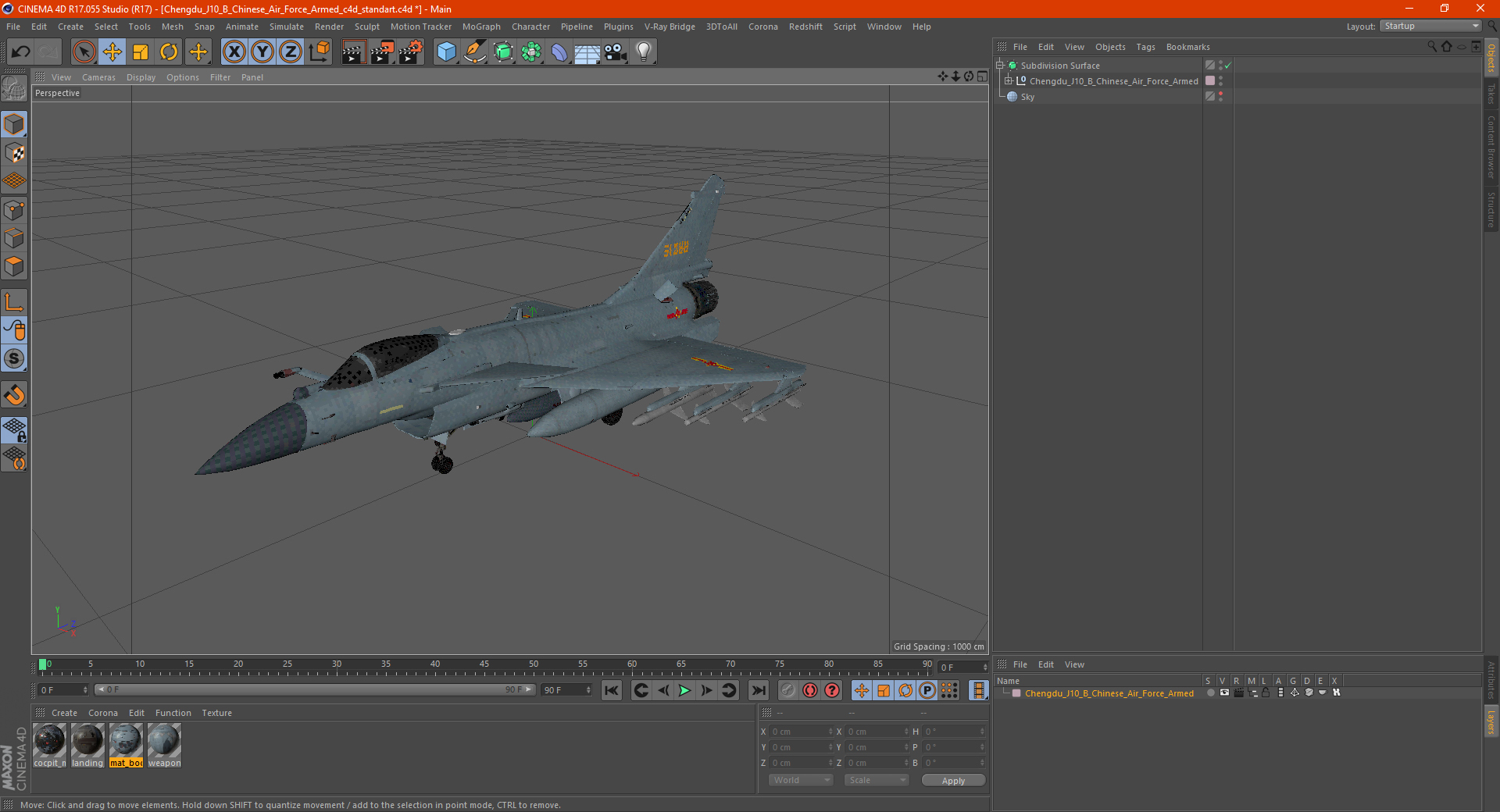Add a Subdivision Surface generator icon

tap(503, 52)
